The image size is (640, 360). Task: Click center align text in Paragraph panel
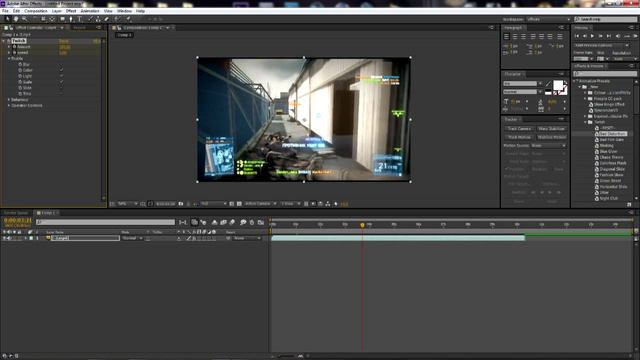click(515, 37)
